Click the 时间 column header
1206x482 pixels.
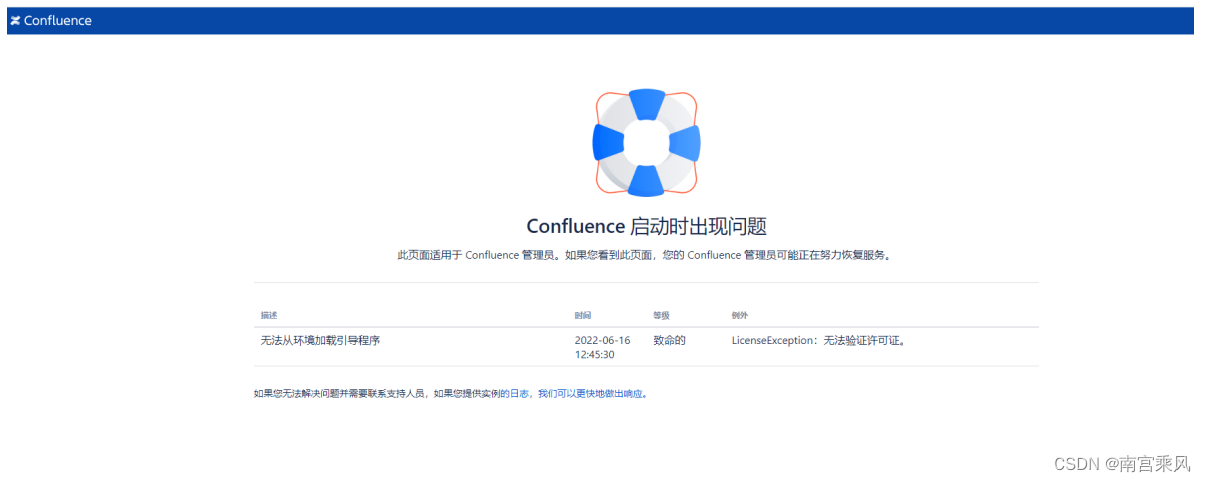pos(583,315)
